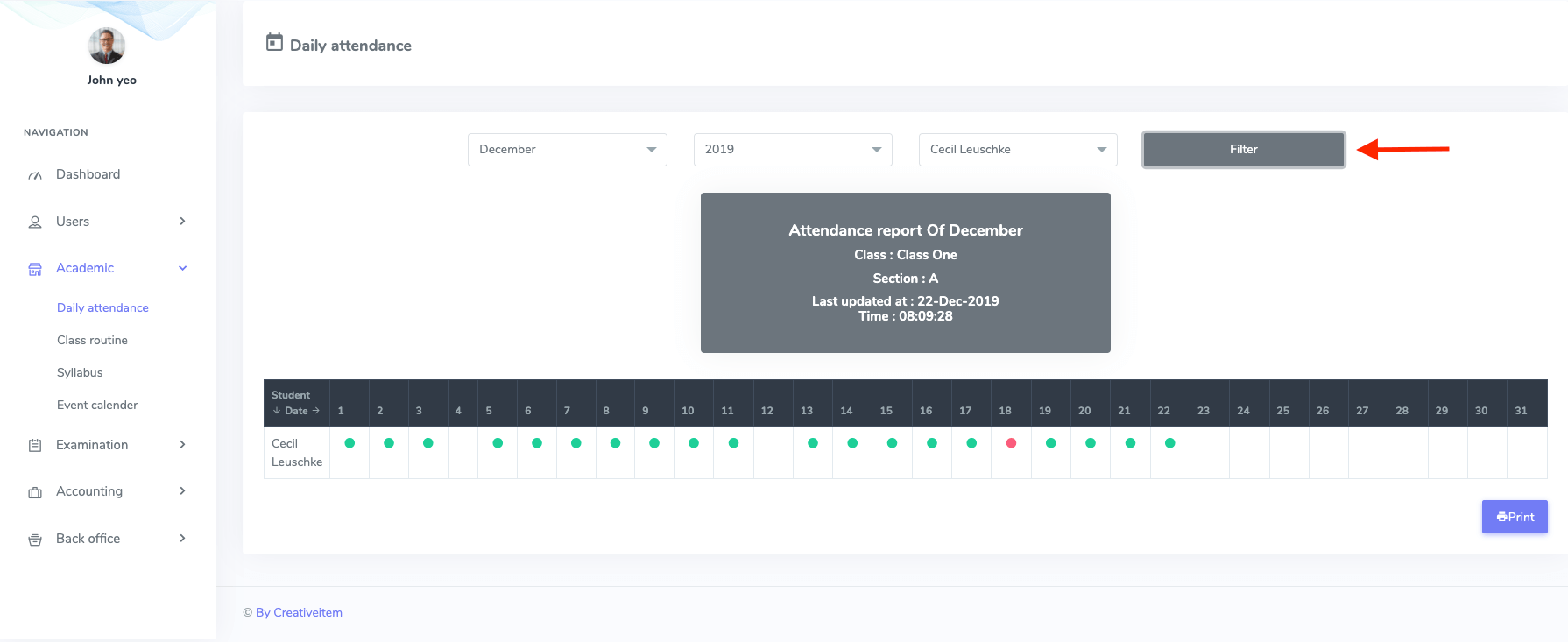The height and width of the screenshot is (642, 1568).
Task: Open the 2019 year dropdown
Action: tap(793, 150)
